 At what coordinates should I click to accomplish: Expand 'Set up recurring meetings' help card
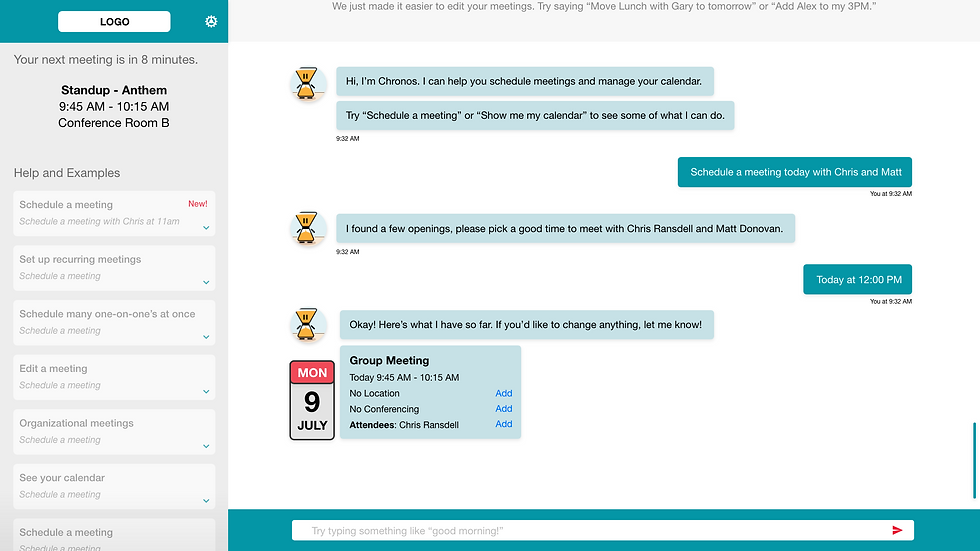click(x=206, y=282)
